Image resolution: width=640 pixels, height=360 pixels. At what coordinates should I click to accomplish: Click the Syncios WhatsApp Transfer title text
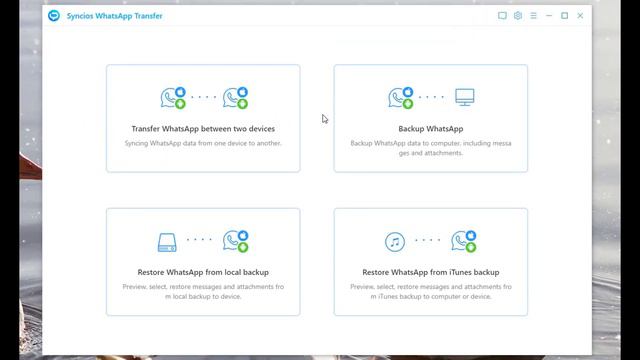(114, 16)
